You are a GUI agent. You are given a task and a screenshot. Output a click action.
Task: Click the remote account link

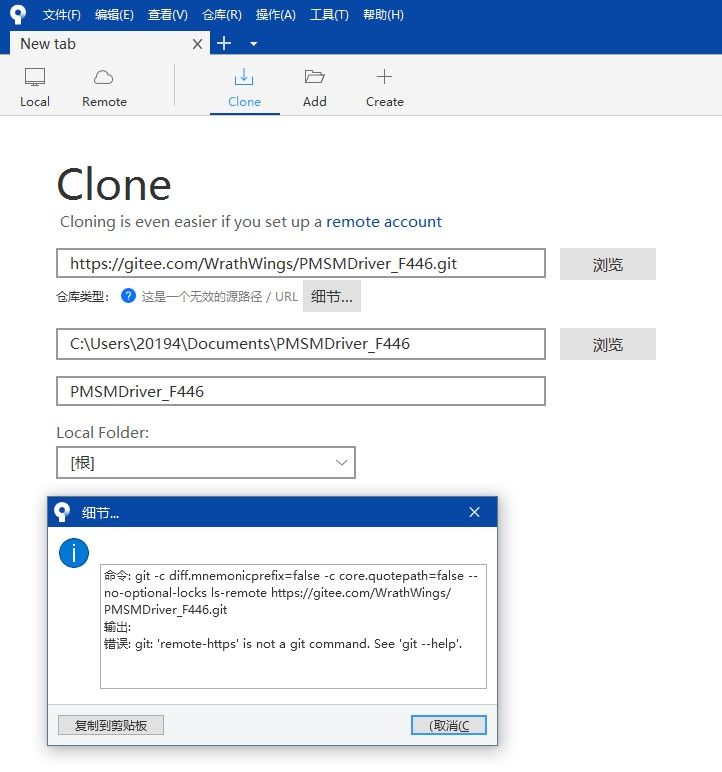(x=384, y=222)
